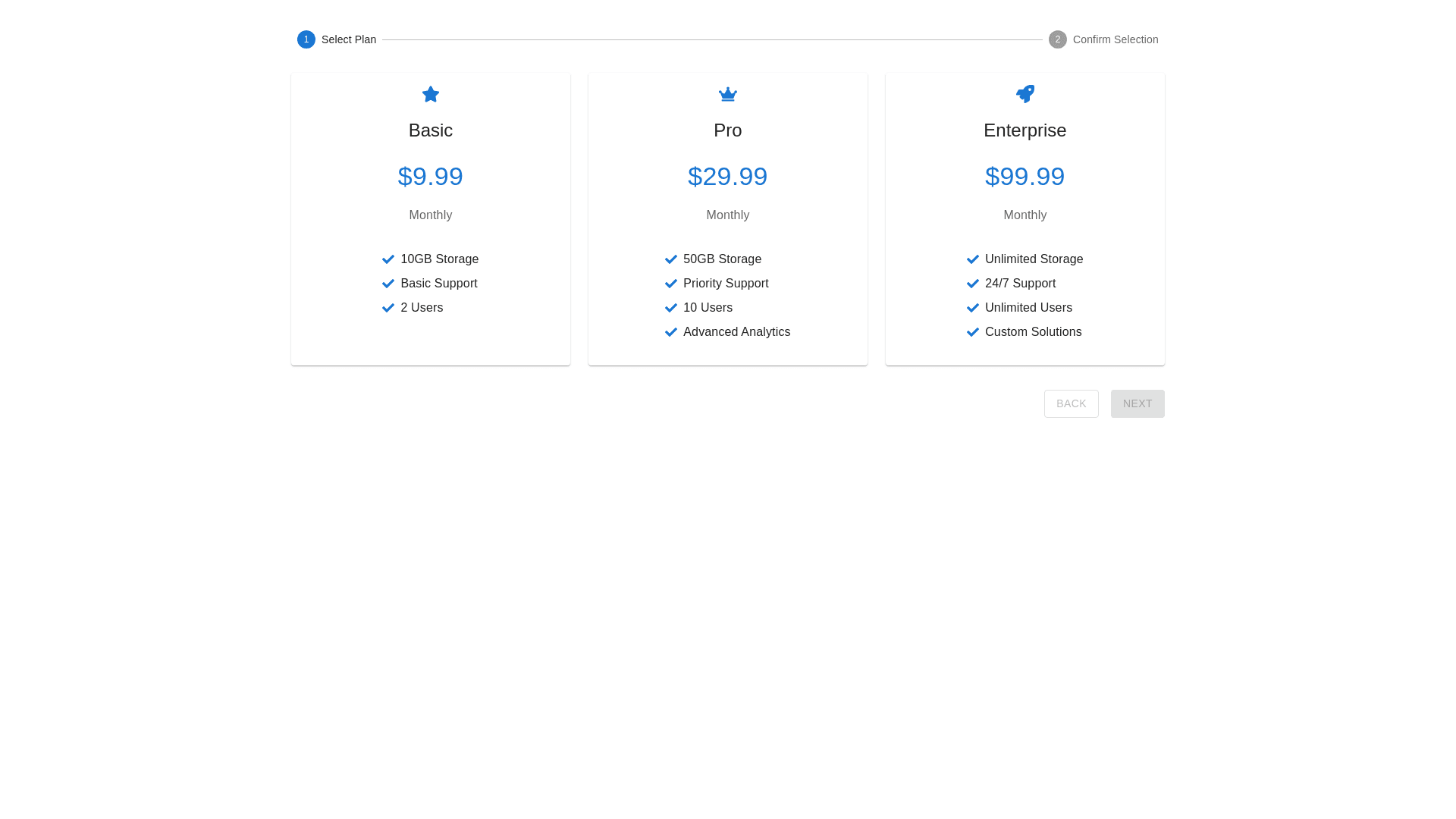The height and width of the screenshot is (819, 1456).
Task: Click Unlimited Users feature text
Action: (x=1028, y=308)
